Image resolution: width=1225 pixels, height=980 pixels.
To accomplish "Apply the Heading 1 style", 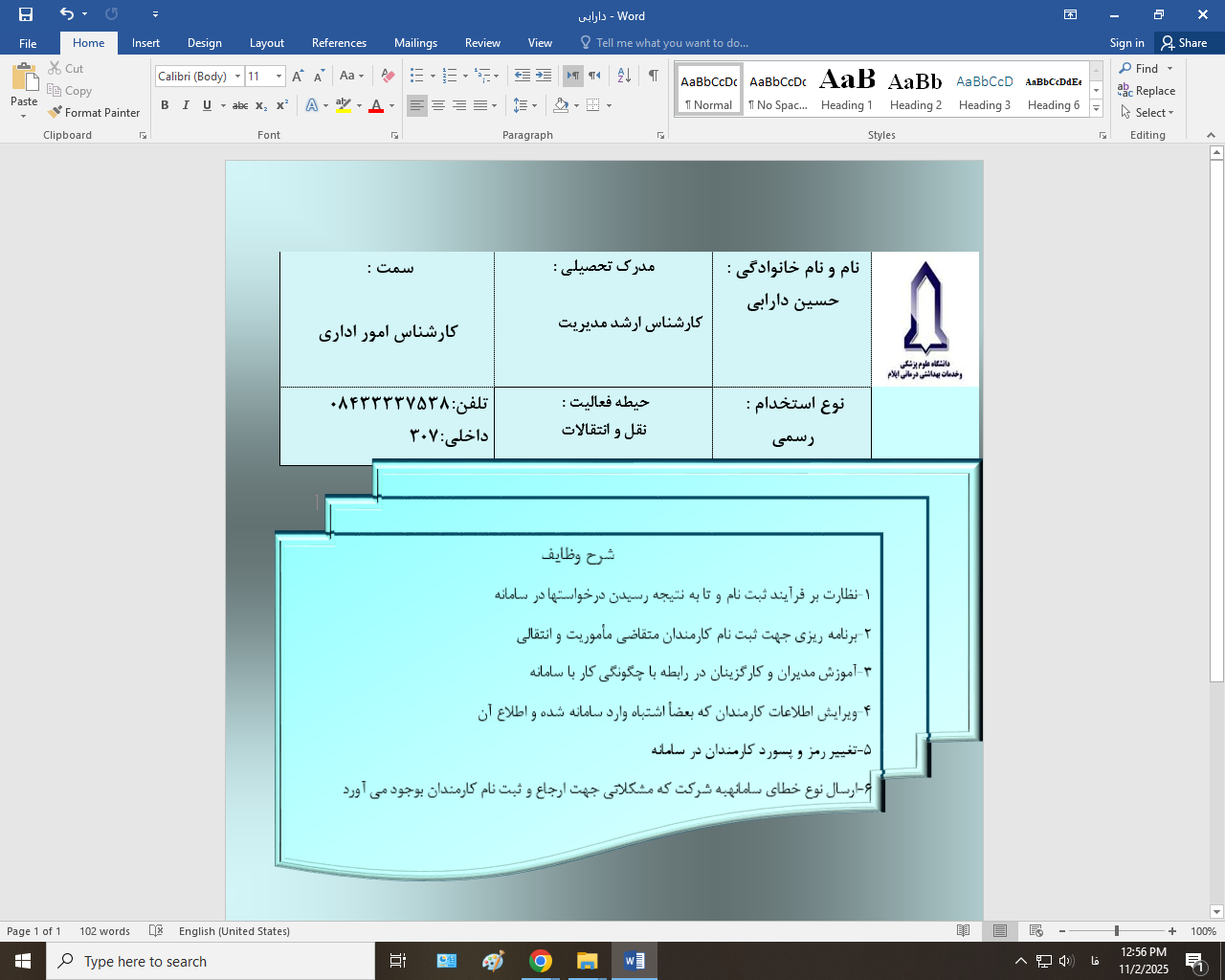I will (847, 89).
